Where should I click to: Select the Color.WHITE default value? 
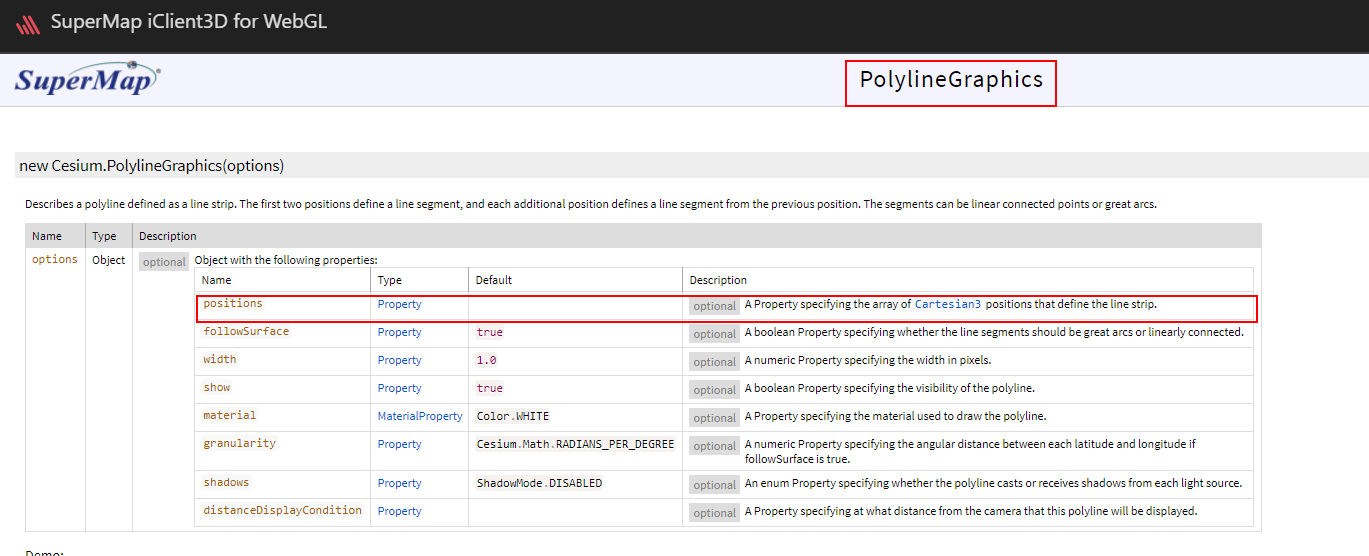coord(513,416)
